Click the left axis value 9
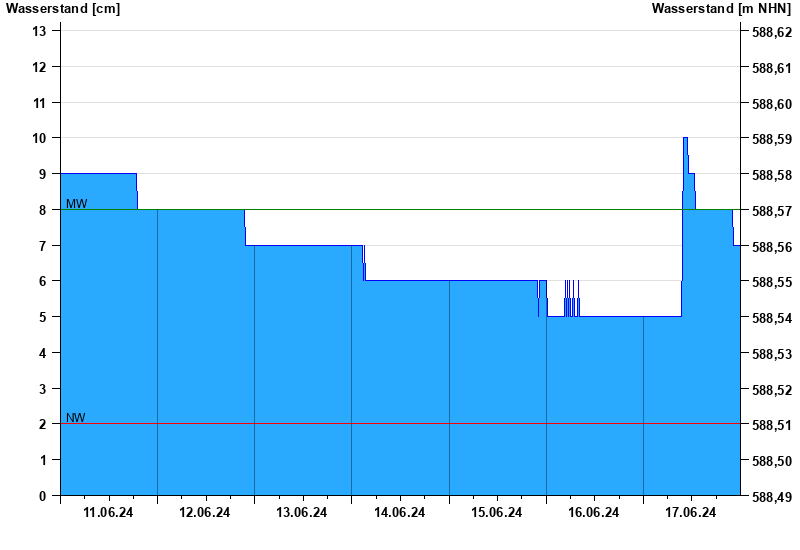 click(42, 174)
